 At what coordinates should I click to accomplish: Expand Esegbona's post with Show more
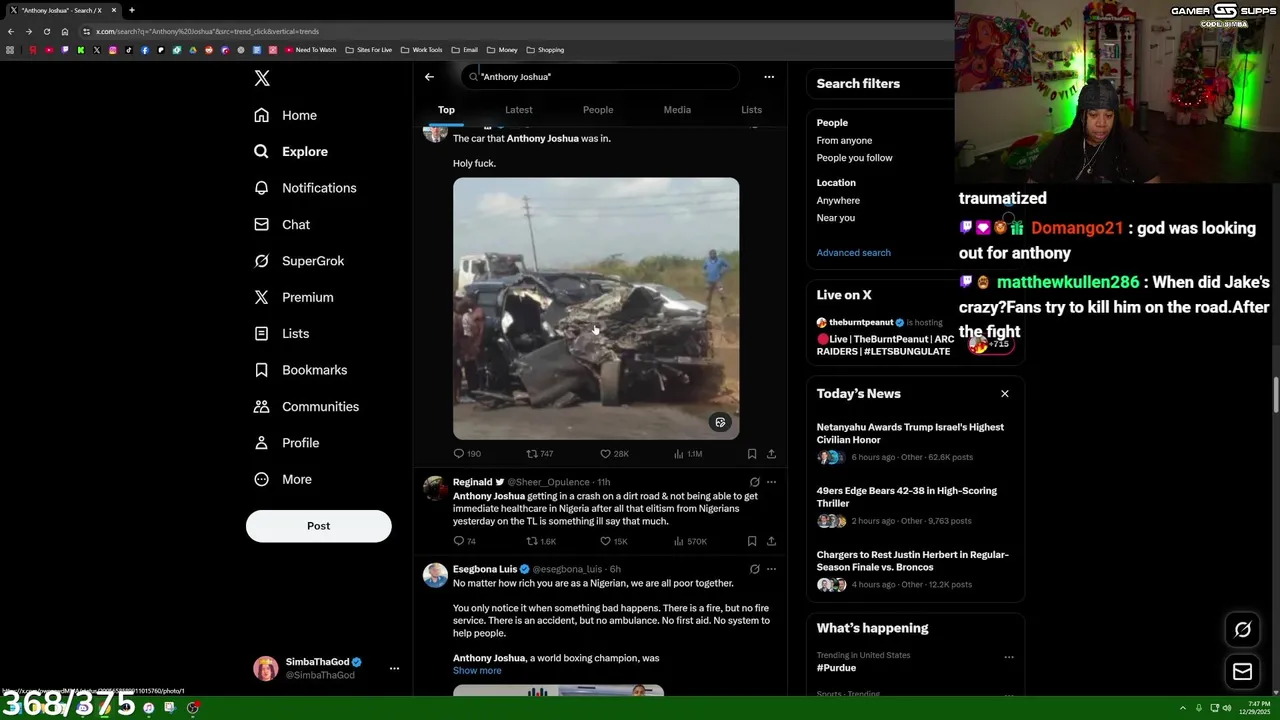coord(477,671)
